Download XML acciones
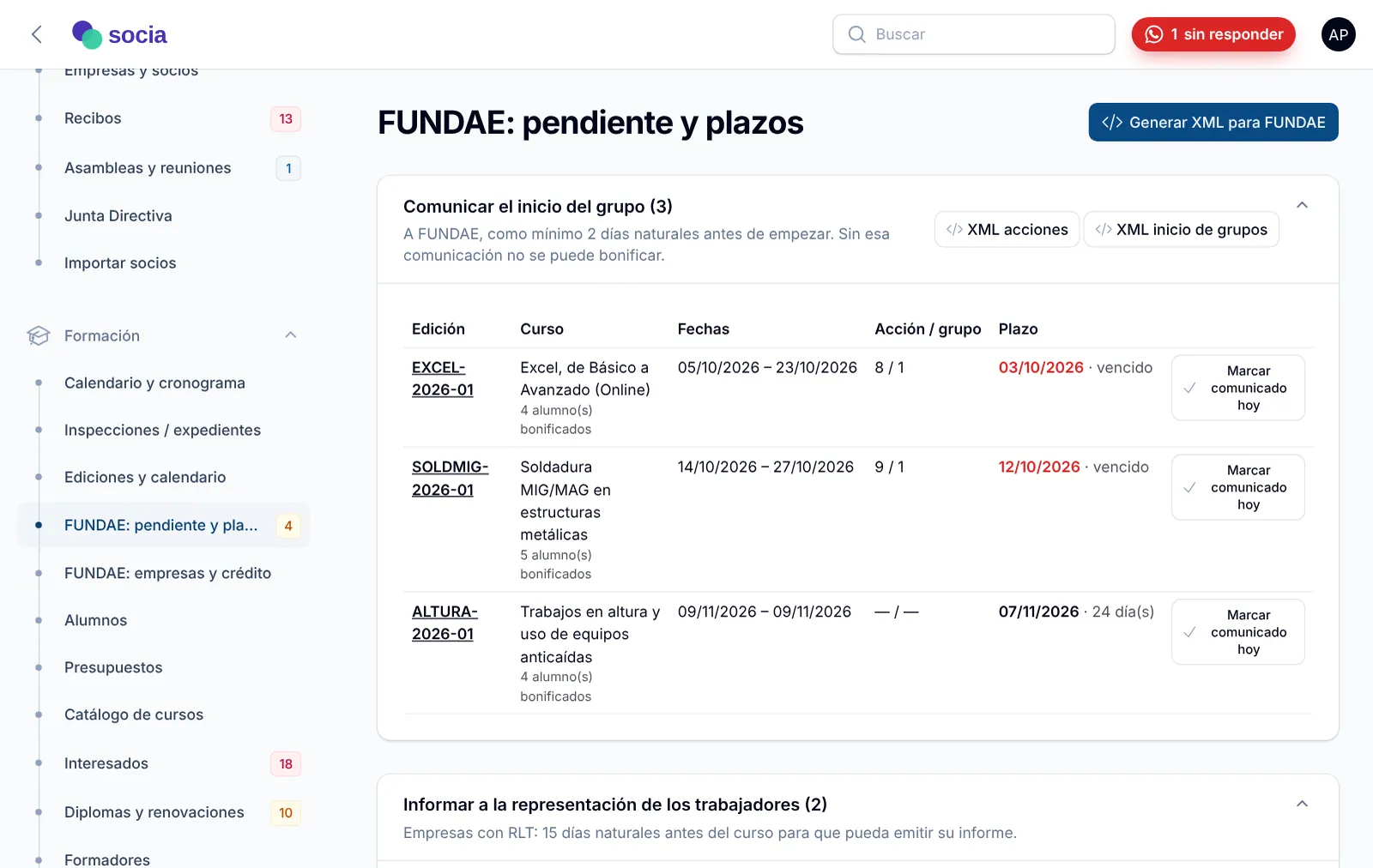Screen dimensions: 1373x868 1007,229
